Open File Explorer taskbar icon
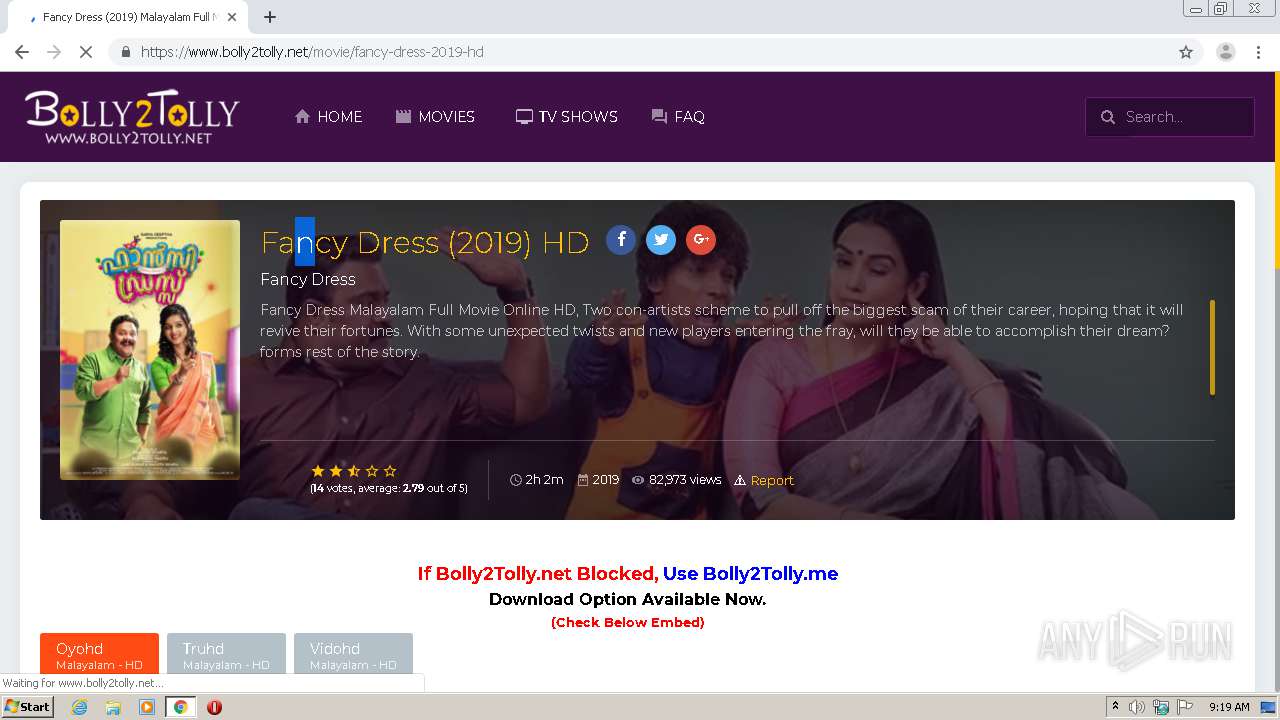1280x720 pixels. click(x=113, y=707)
